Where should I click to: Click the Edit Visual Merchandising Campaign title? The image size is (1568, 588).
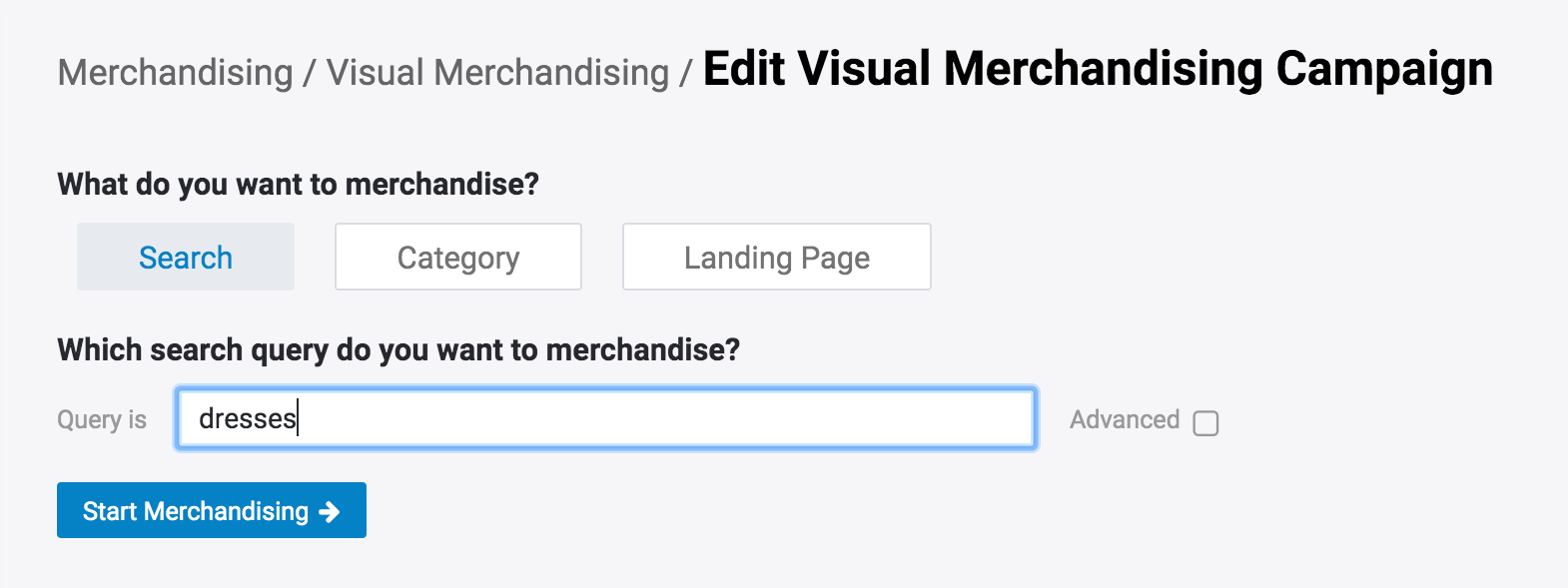pyautogui.click(x=1098, y=70)
